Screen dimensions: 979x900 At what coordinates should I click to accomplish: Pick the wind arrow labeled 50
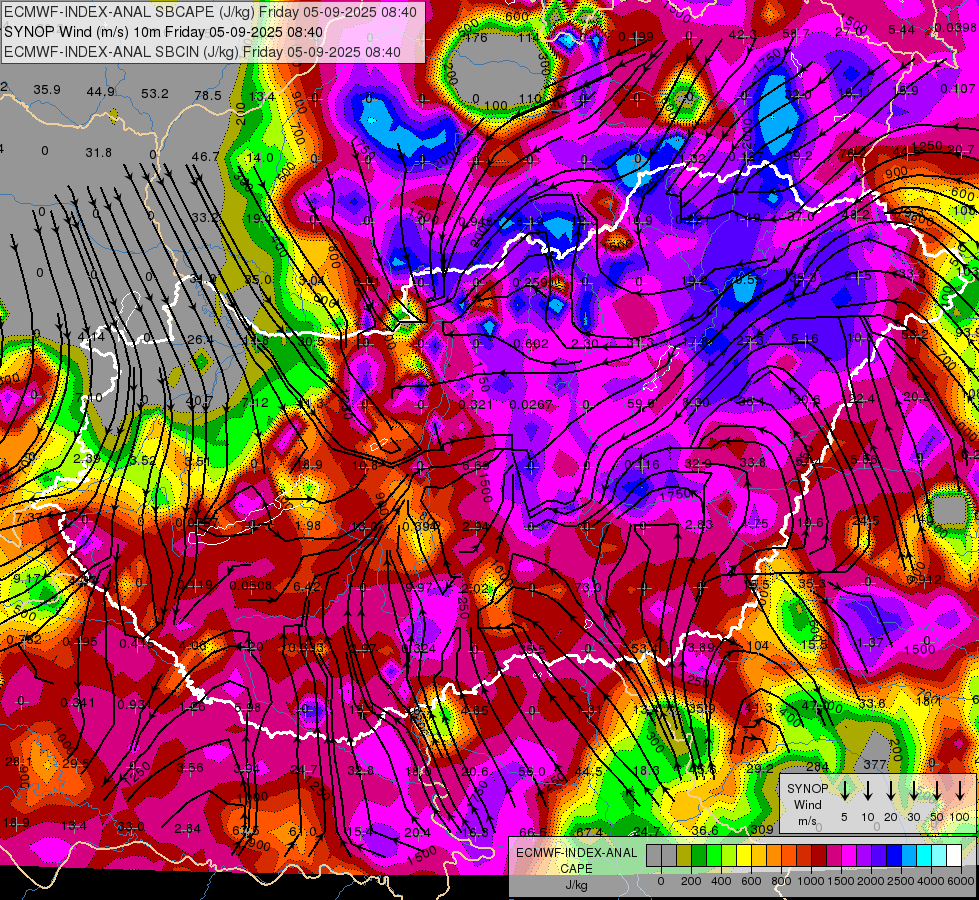point(937,790)
